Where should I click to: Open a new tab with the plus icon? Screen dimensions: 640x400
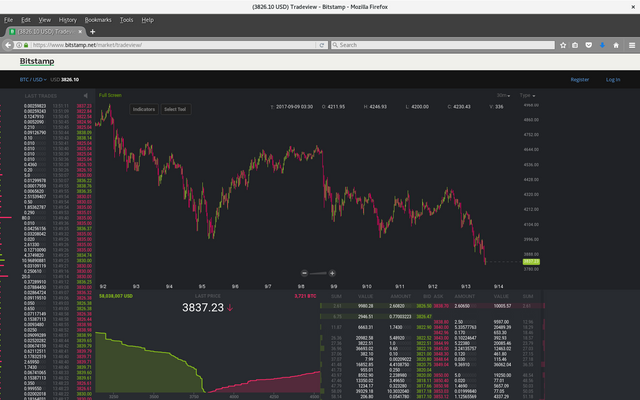pos(93,31)
